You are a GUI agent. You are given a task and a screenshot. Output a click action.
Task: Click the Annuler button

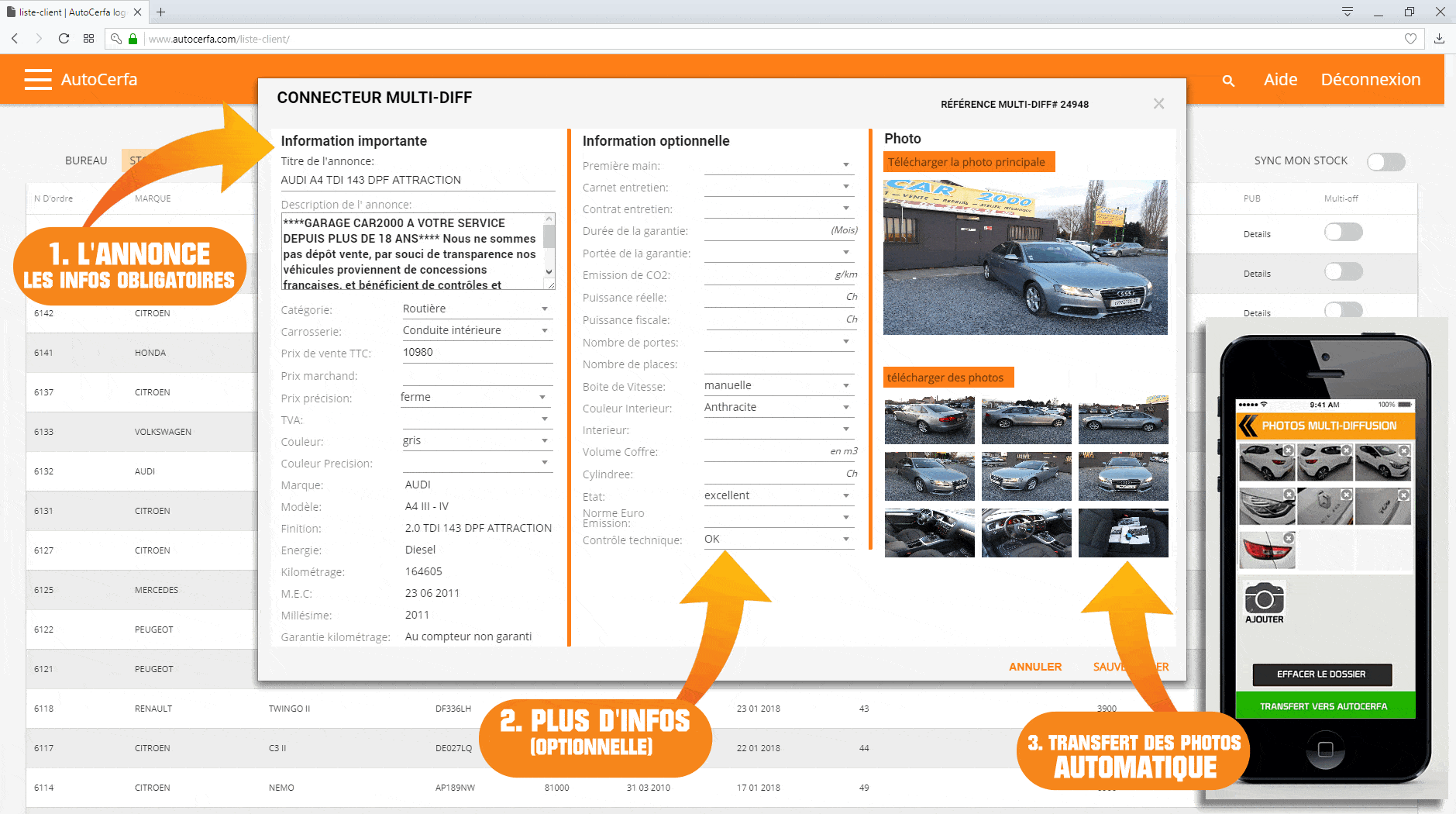[x=1034, y=667]
